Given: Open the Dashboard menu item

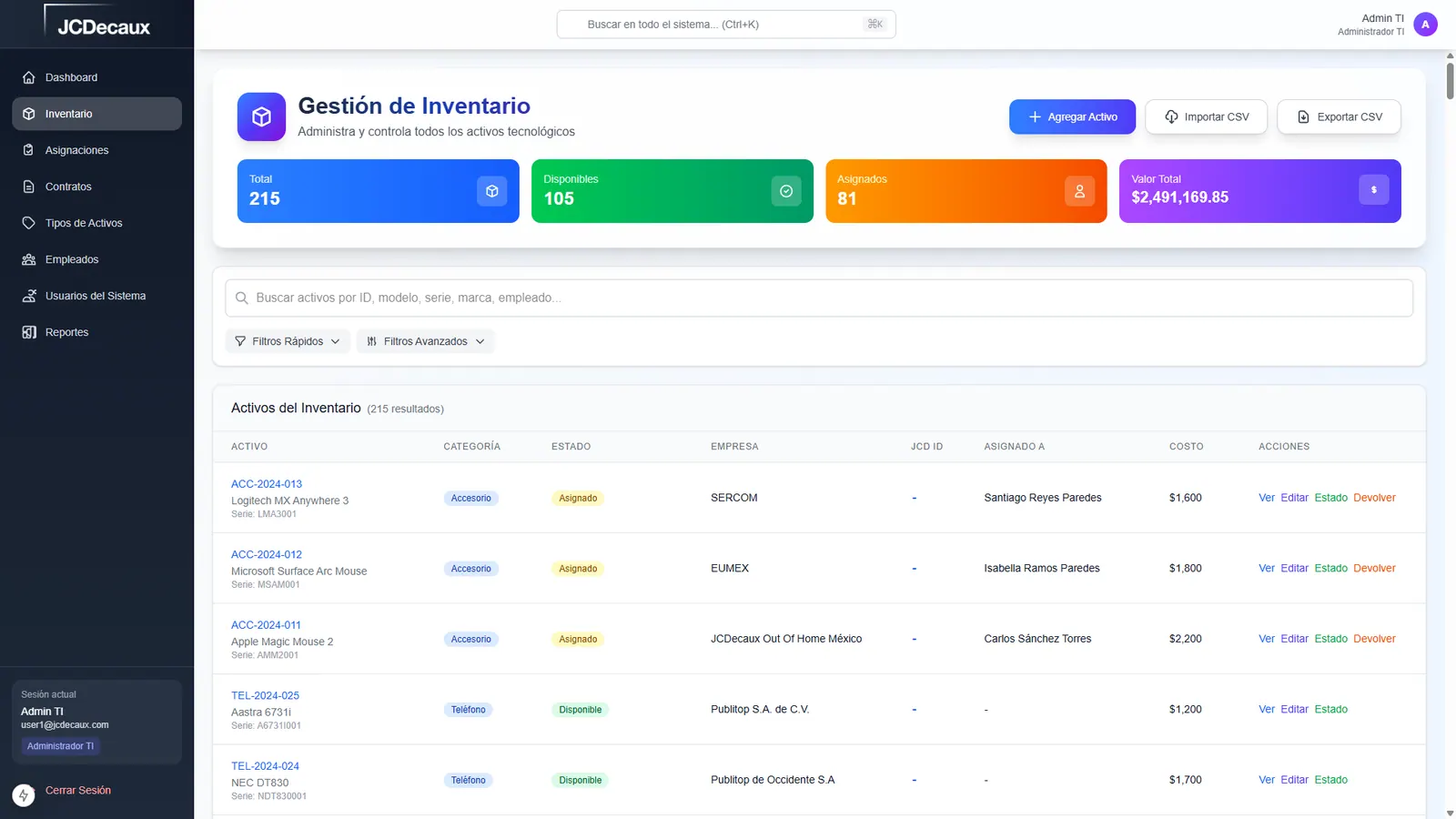Looking at the screenshot, I should (x=96, y=77).
